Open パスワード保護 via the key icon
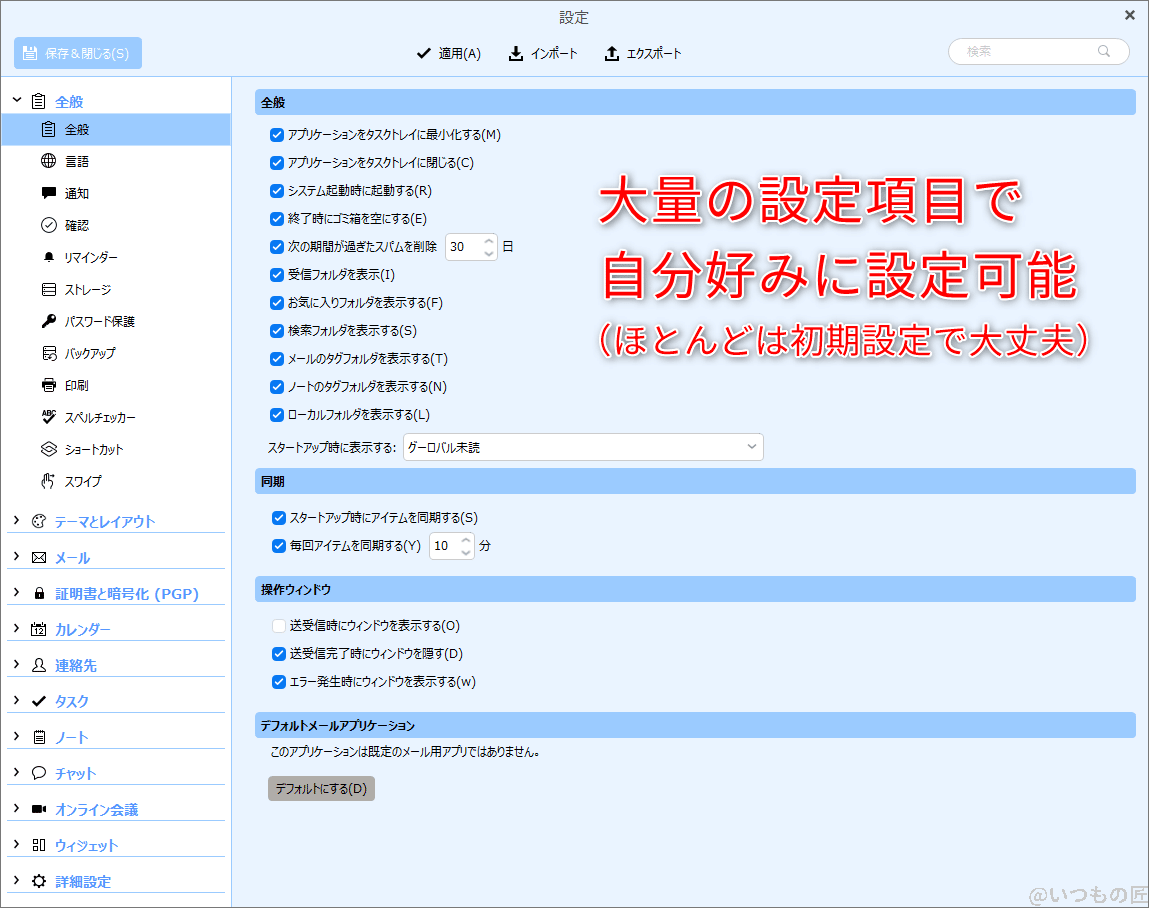The width and height of the screenshot is (1149, 908). (46, 321)
